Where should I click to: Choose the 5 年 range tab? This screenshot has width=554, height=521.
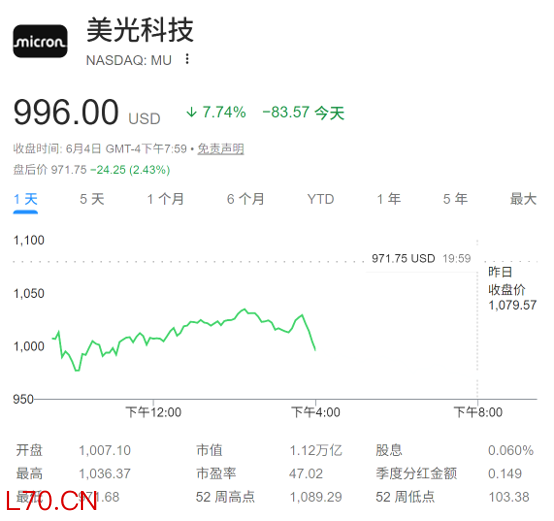point(455,199)
